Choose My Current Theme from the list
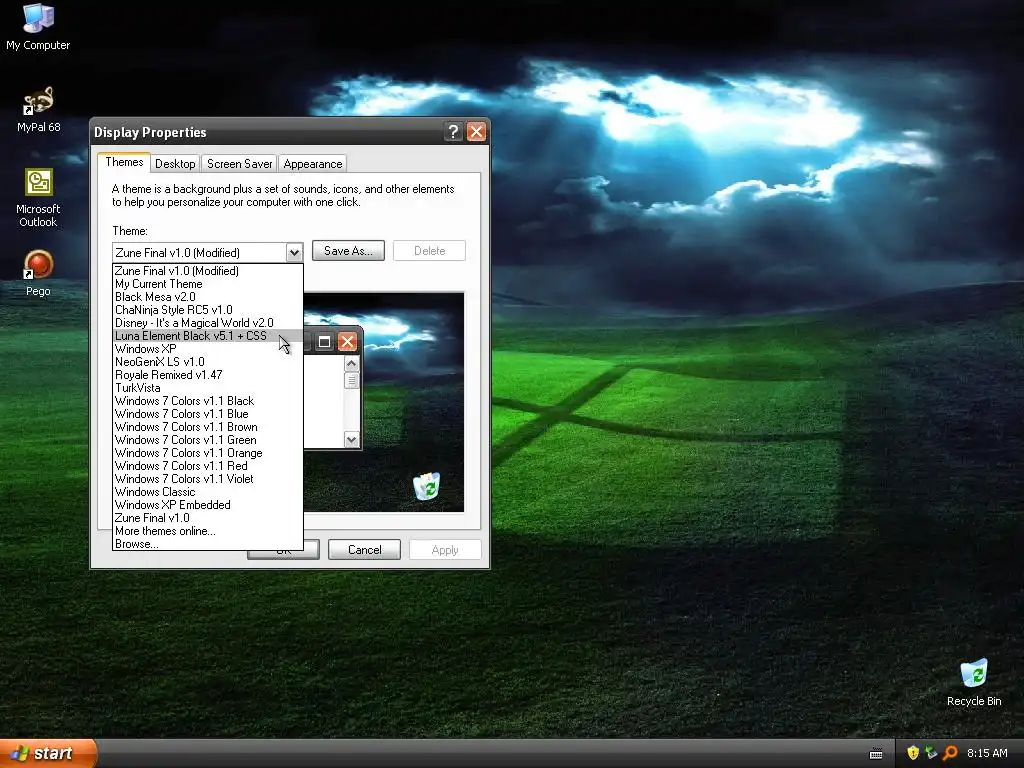 (208, 284)
